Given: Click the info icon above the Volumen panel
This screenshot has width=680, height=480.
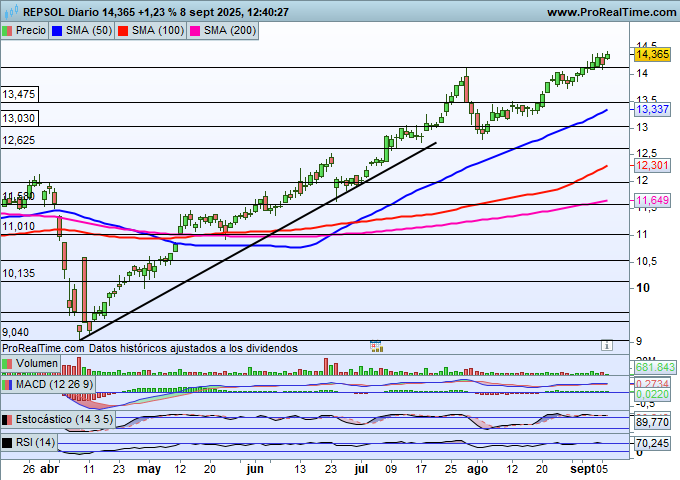Looking at the screenshot, I should [x=606, y=345].
